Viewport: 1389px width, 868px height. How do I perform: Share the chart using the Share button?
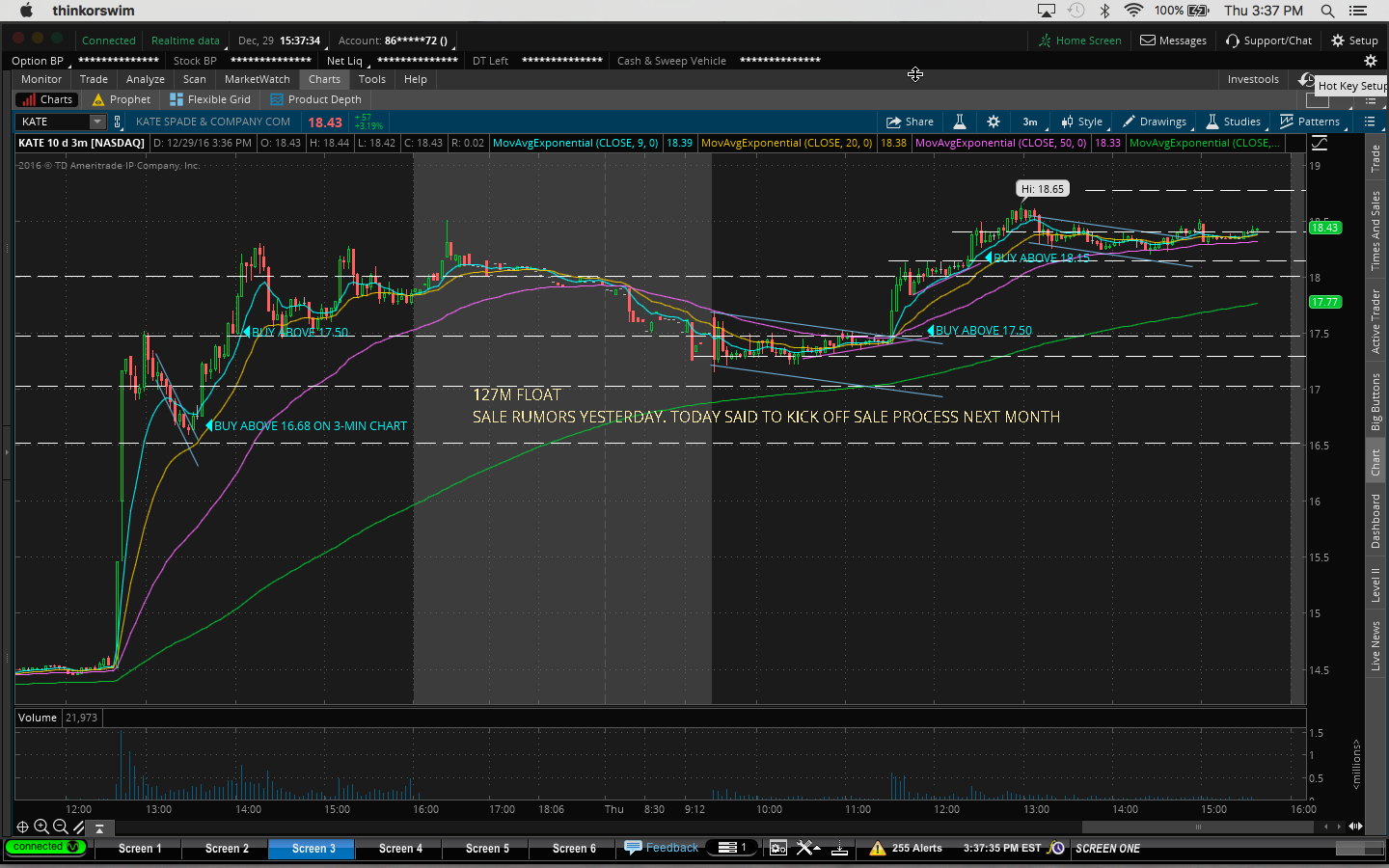[910, 122]
